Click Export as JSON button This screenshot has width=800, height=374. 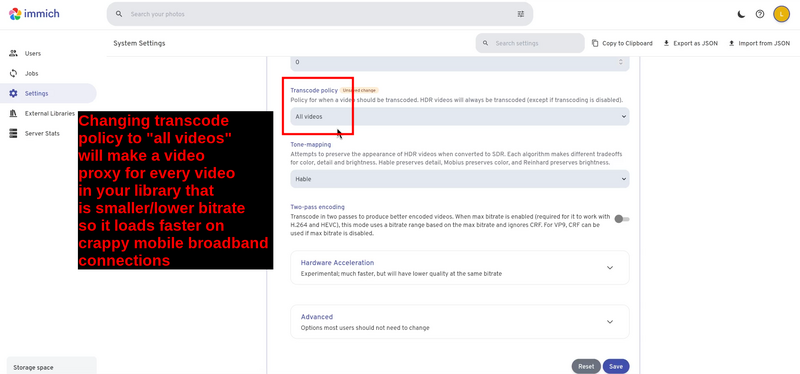(x=690, y=43)
